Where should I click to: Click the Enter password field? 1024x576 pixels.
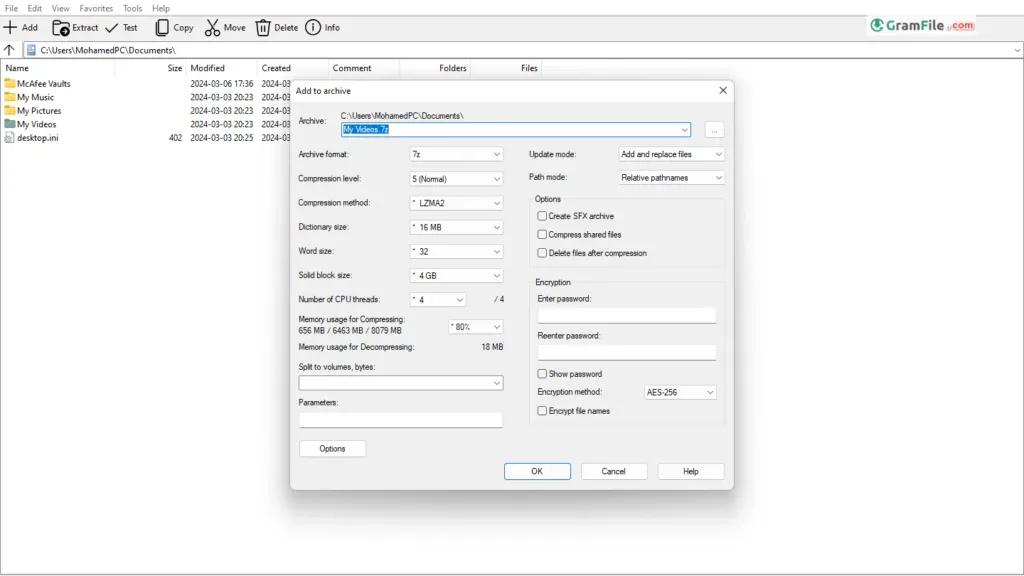tap(626, 315)
